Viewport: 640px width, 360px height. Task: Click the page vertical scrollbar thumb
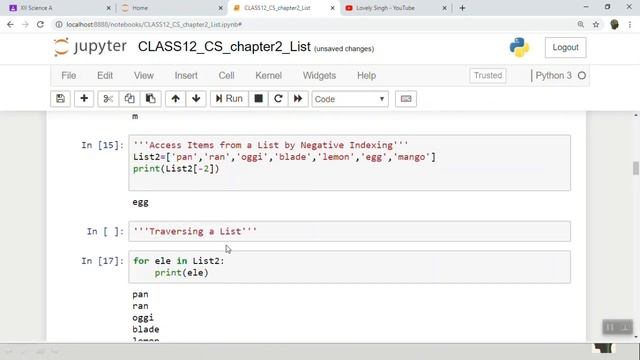[636, 168]
